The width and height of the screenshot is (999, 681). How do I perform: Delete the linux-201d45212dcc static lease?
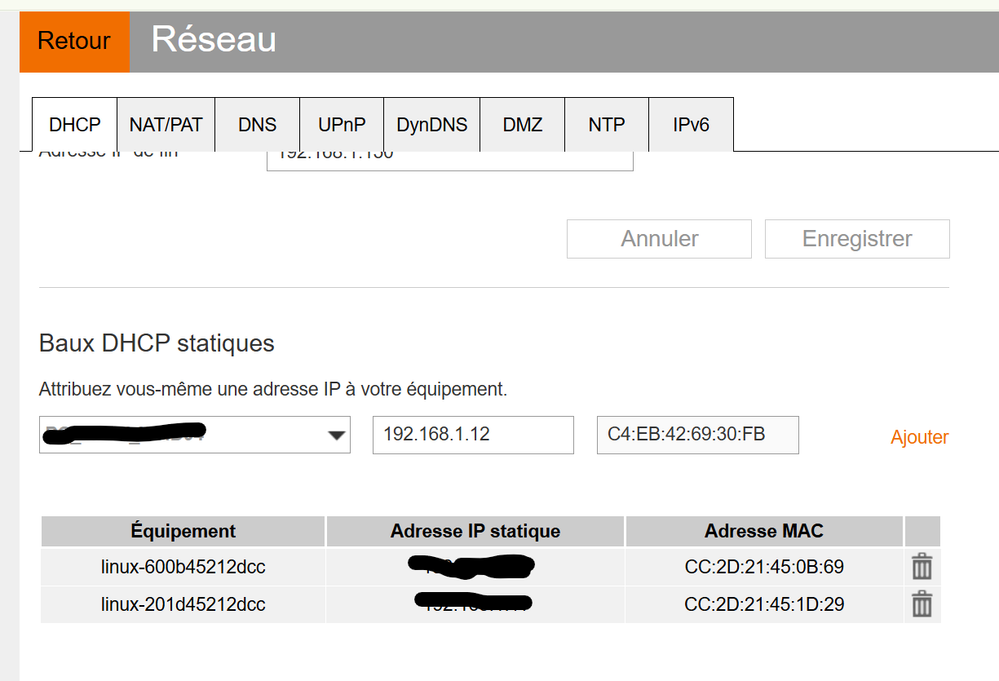(x=922, y=604)
